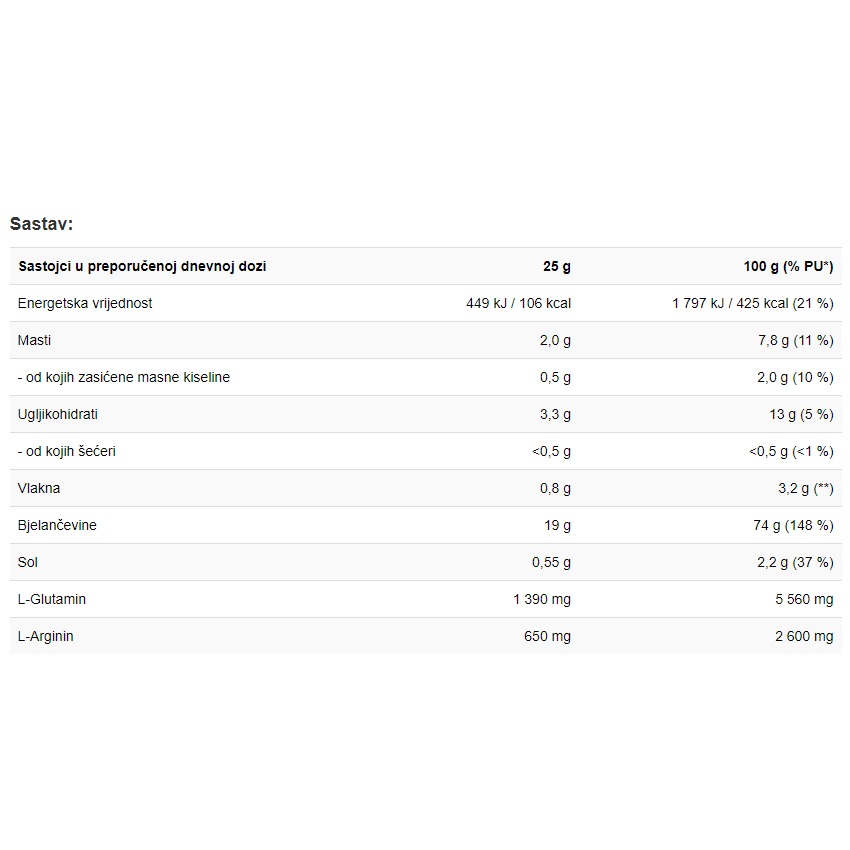Click the 'od kojih šećeri' row label
Screen dimensions: 850x850
click(x=67, y=451)
